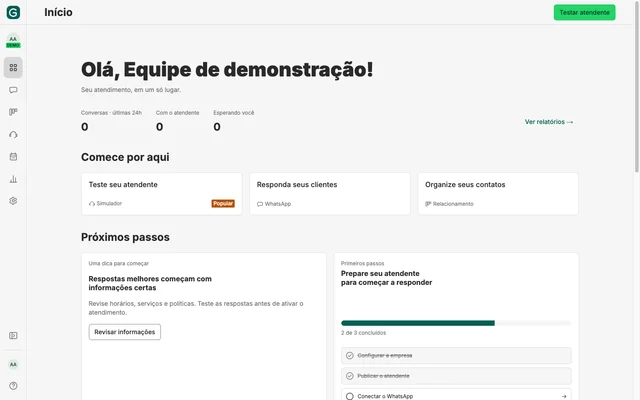This screenshot has width=640, height=400.
Task: Click the Testar atendente button
Action: tap(584, 13)
